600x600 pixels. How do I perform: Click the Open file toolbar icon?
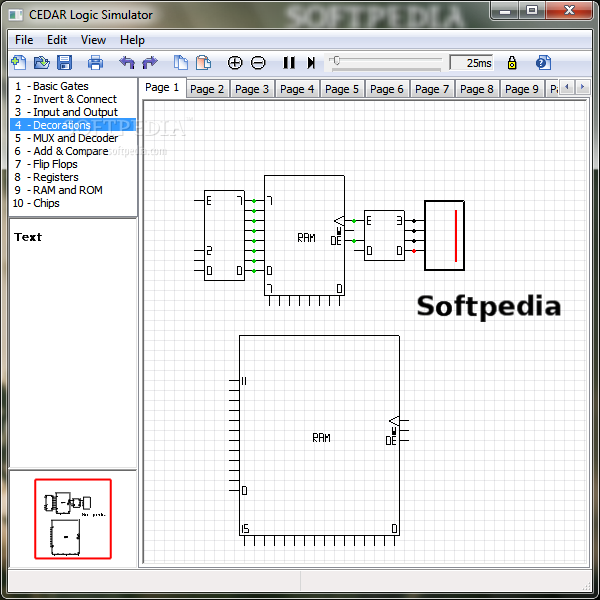(42, 62)
